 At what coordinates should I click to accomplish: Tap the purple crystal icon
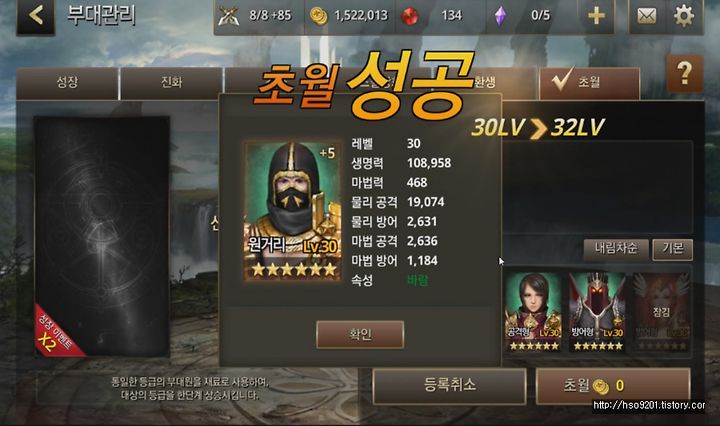(x=501, y=16)
